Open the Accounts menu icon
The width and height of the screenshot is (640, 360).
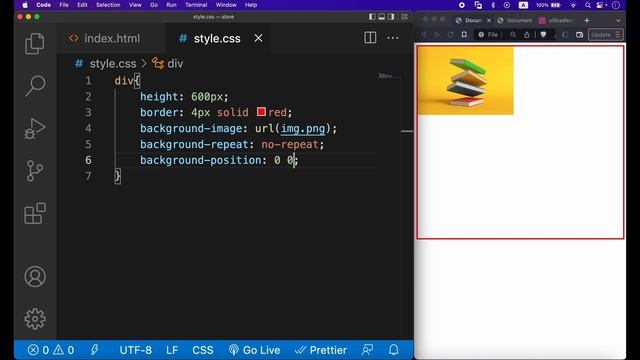[35, 276]
